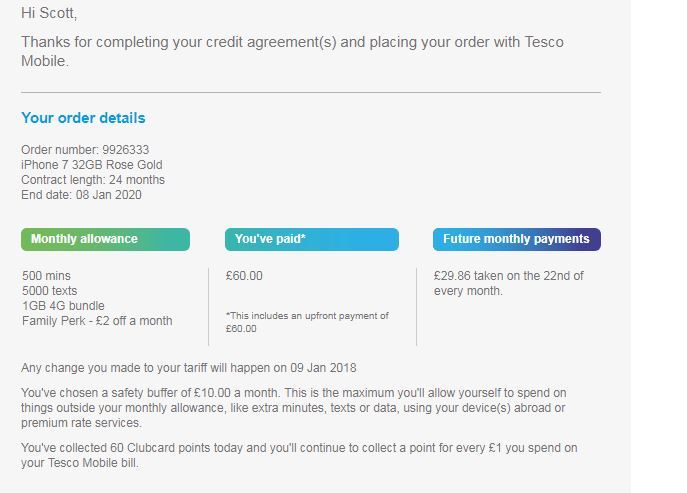Click the £60.00 paid amount

click(244, 276)
